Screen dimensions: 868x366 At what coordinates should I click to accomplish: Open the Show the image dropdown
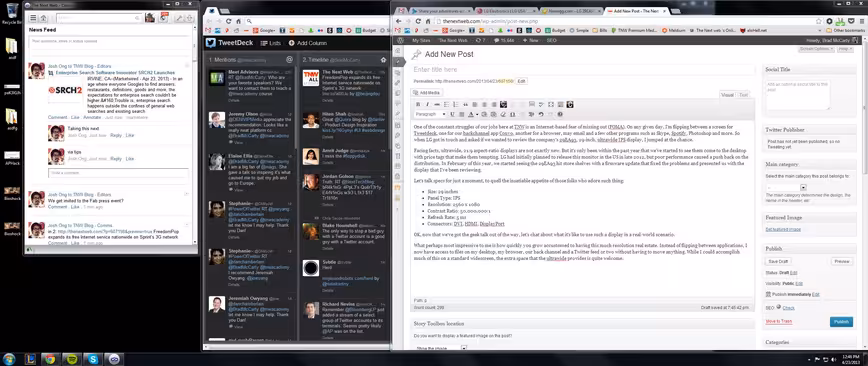point(440,348)
